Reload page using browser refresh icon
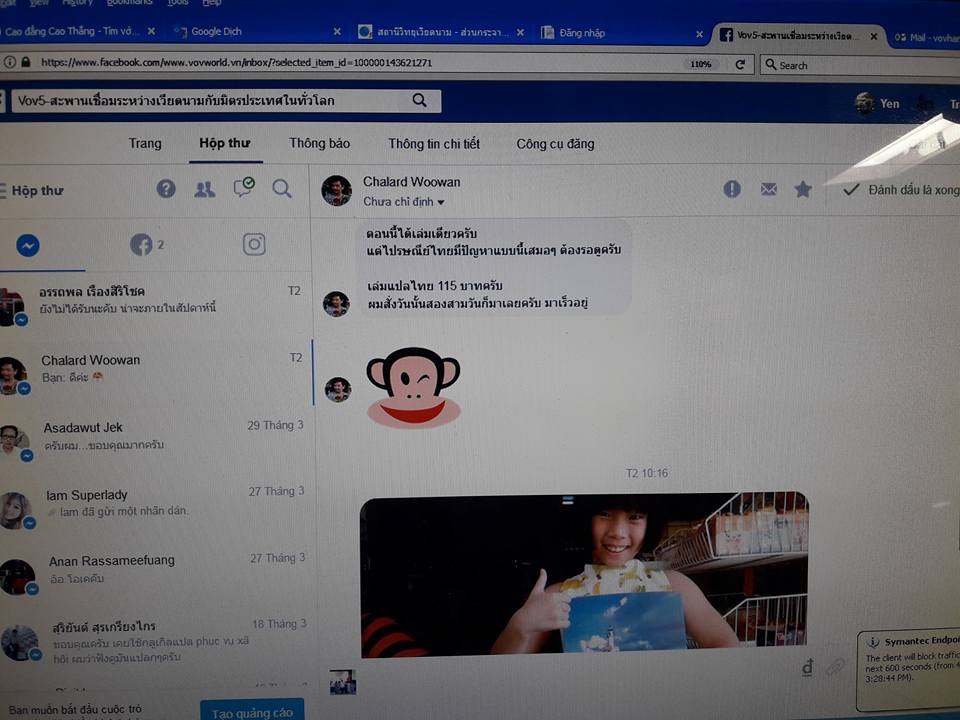The height and width of the screenshot is (720, 960). 740,64
